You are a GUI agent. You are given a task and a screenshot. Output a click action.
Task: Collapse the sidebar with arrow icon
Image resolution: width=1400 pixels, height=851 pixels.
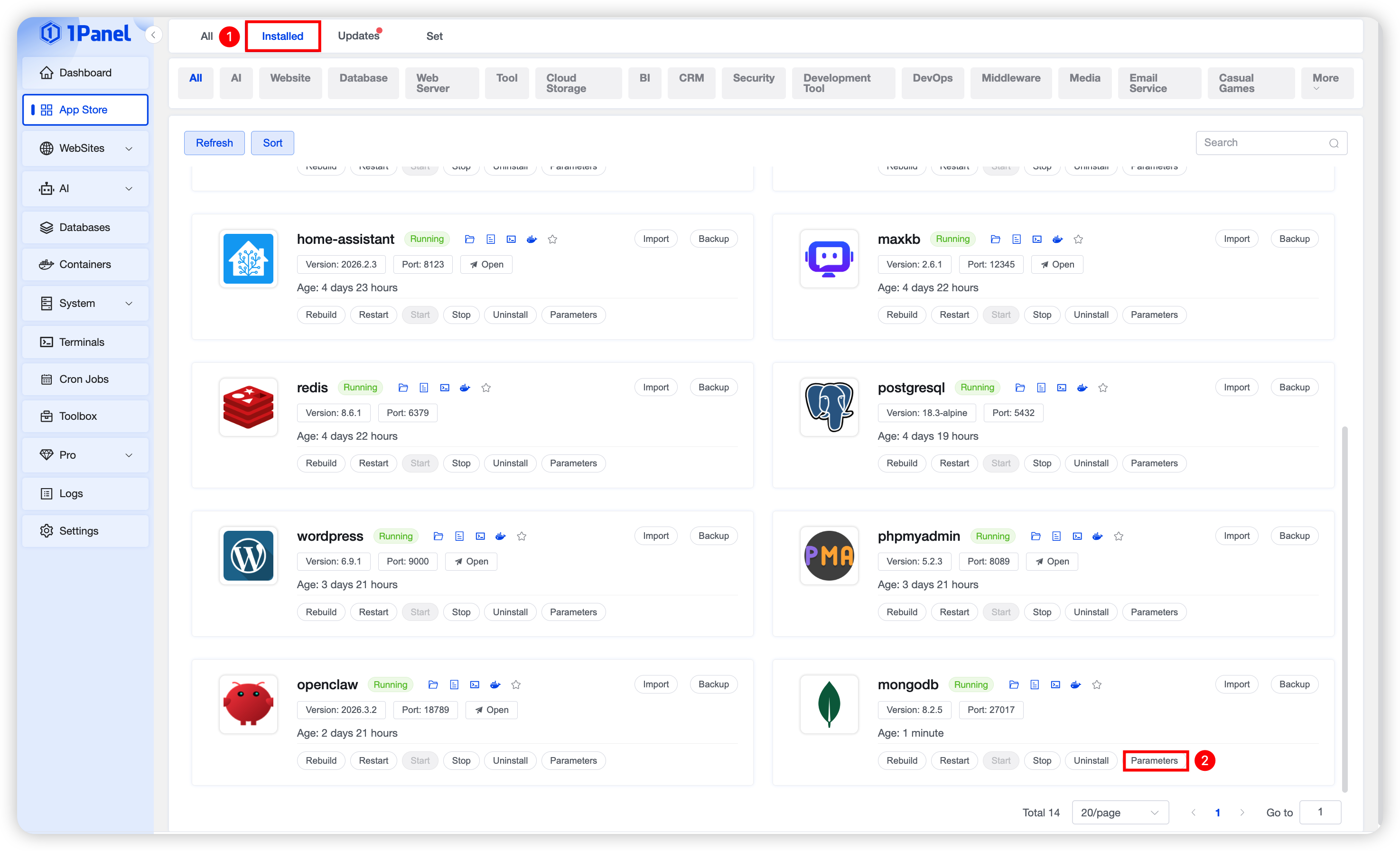pyautogui.click(x=153, y=35)
